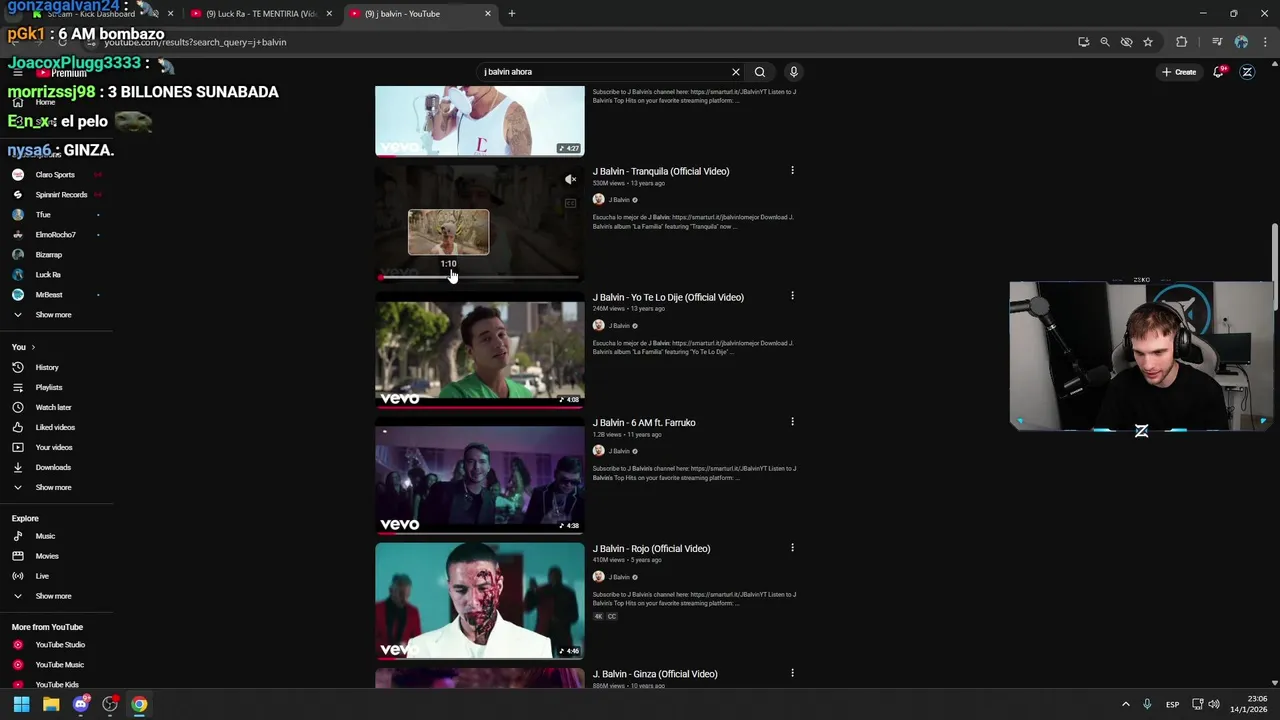Open options menu for Yo Te Lo Dije
This screenshot has height=720, width=1280.
pos(792,296)
